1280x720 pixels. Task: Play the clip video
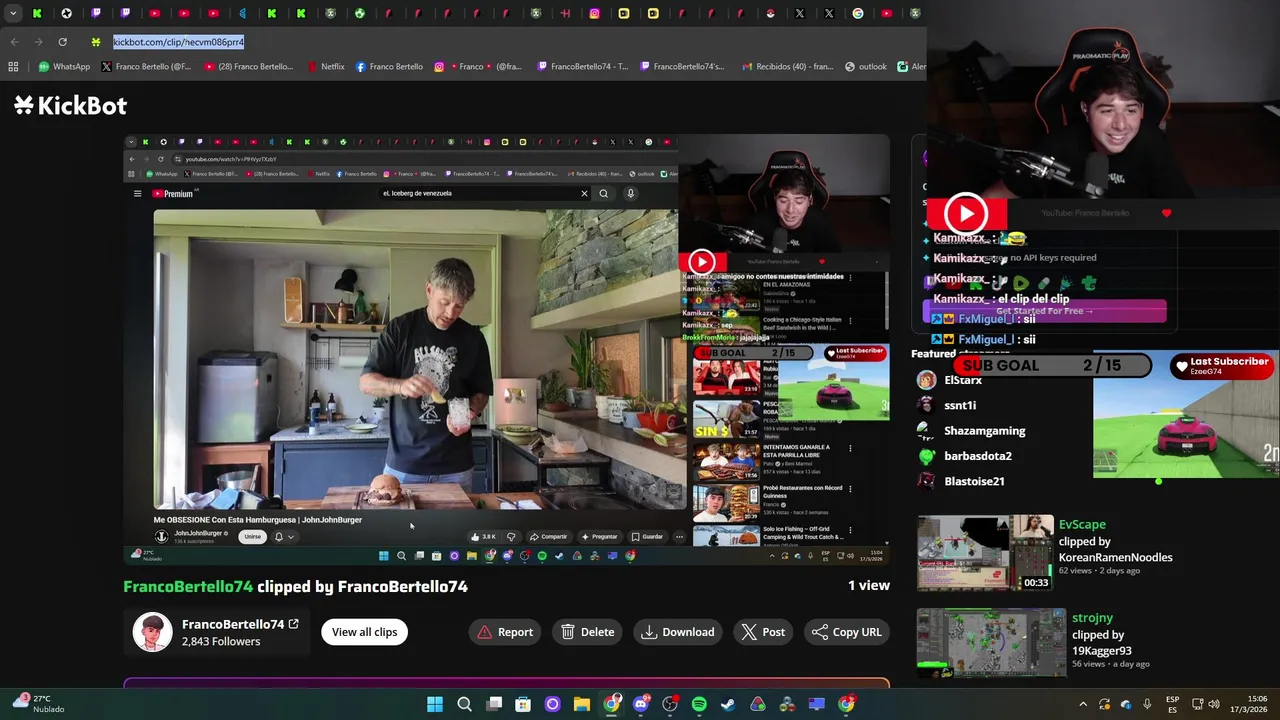tap(506, 350)
